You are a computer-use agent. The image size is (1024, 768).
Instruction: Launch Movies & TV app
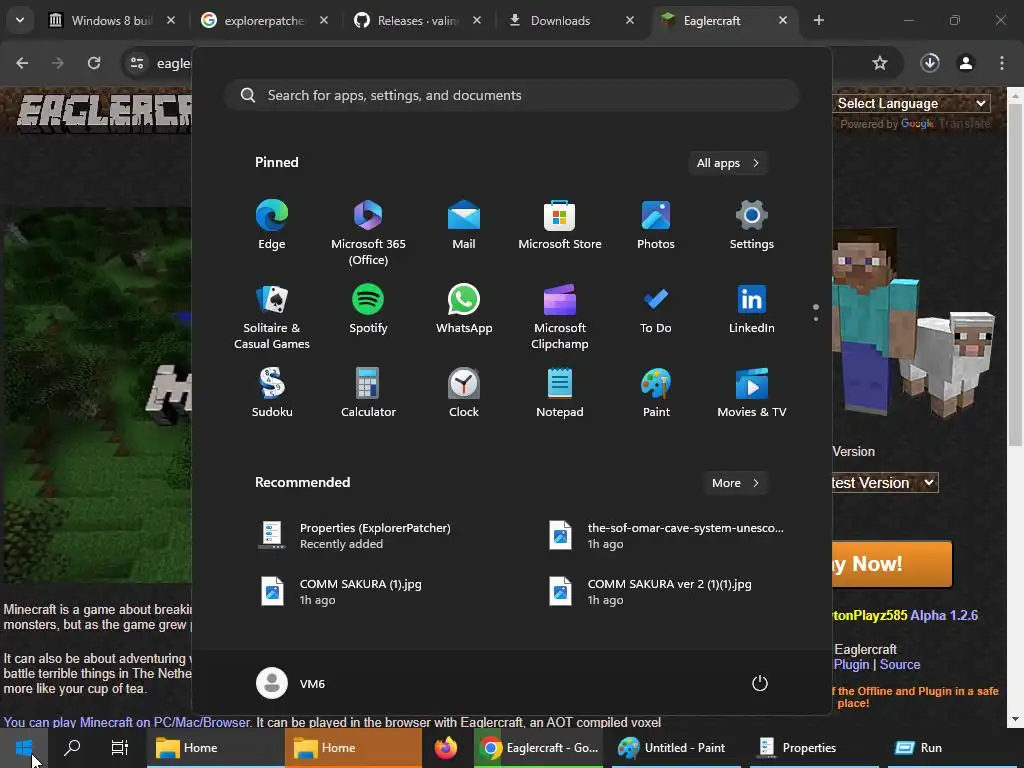tap(752, 393)
